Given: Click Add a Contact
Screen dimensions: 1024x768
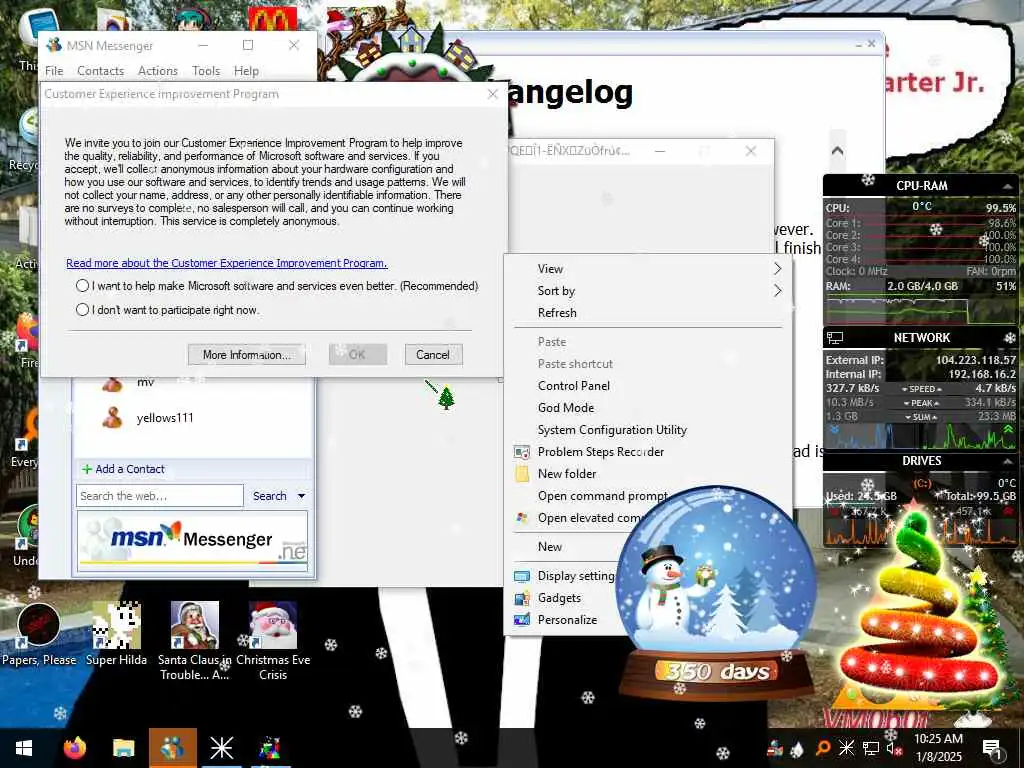Looking at the screenshot, I should (123, 469).
